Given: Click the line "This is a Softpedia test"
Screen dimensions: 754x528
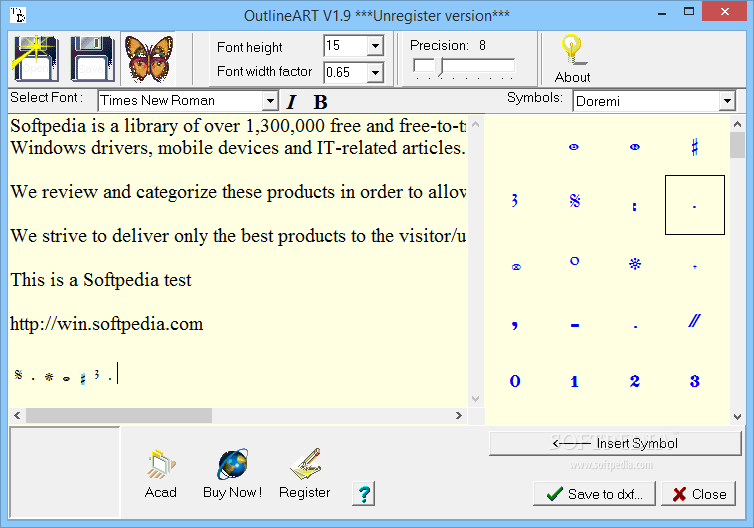Looking at the screenshot, I should tap(101, 280).
